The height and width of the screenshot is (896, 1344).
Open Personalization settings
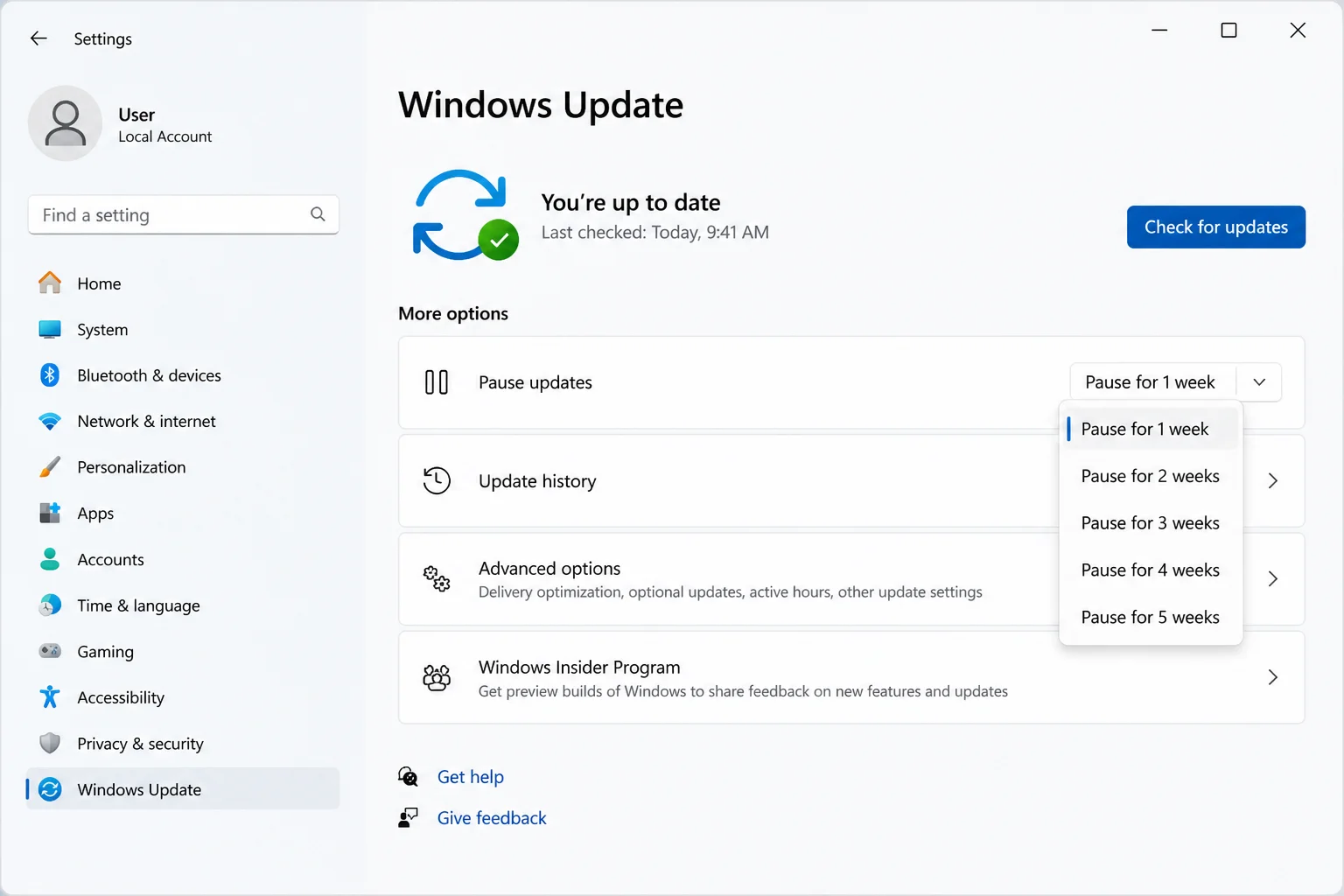pyautogui.click(x=183, y=467)
